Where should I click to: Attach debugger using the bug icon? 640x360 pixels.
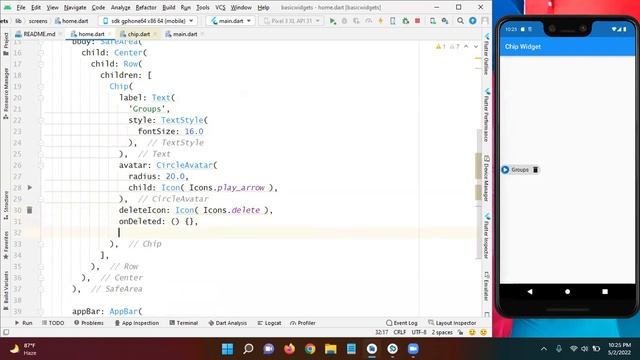pos(405,21)
